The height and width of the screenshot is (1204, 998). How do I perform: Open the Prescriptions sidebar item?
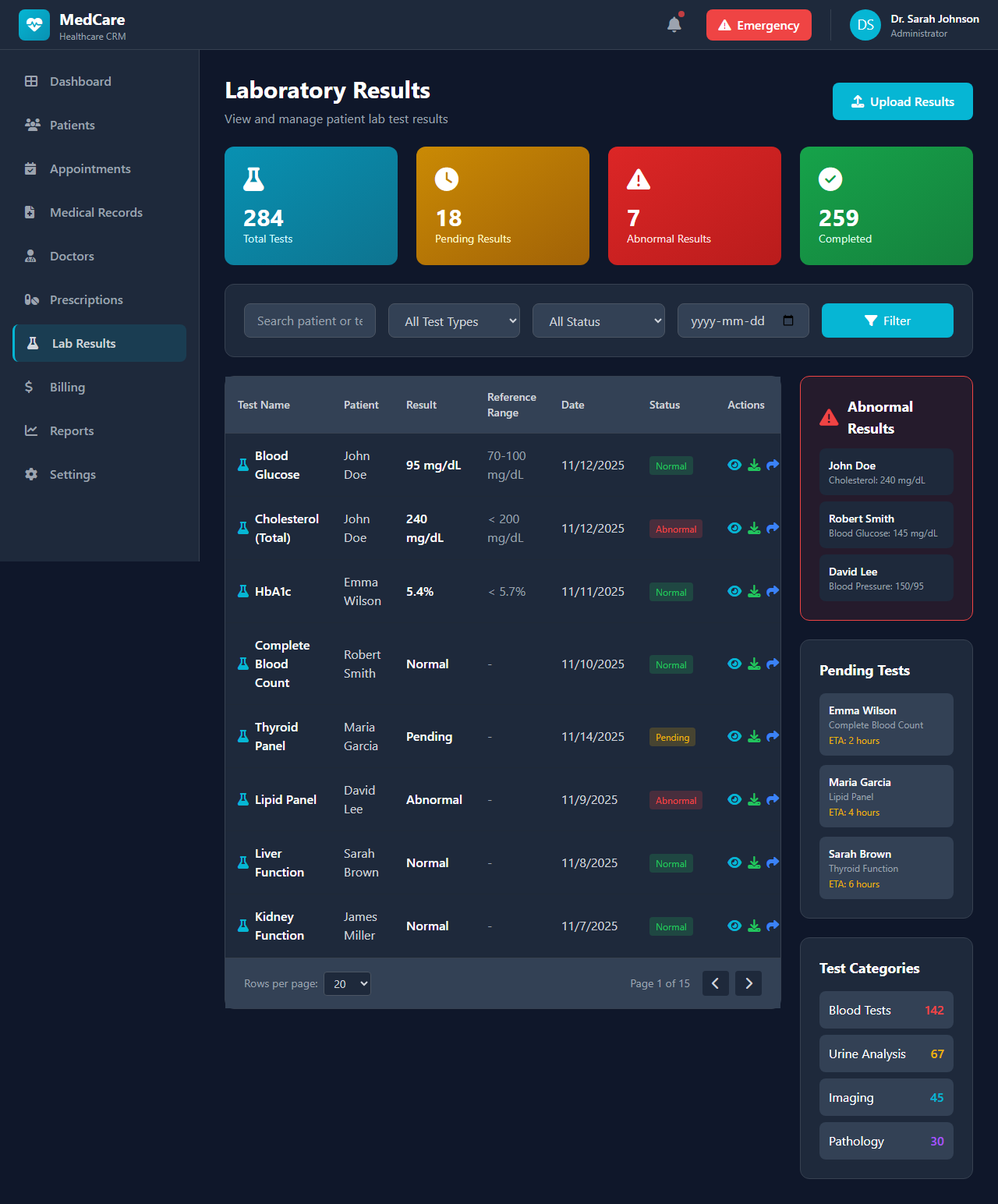coord(86,299)
